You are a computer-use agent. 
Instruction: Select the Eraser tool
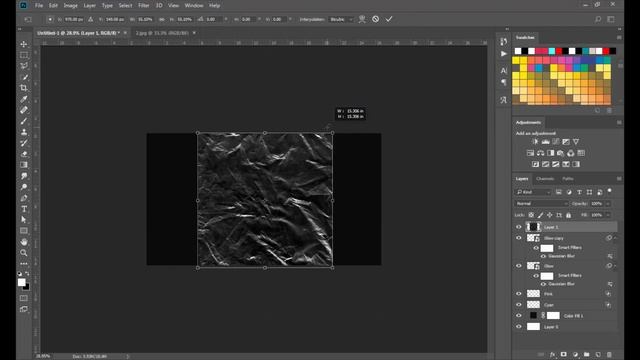pyautogui.click(x=24, y=154)
